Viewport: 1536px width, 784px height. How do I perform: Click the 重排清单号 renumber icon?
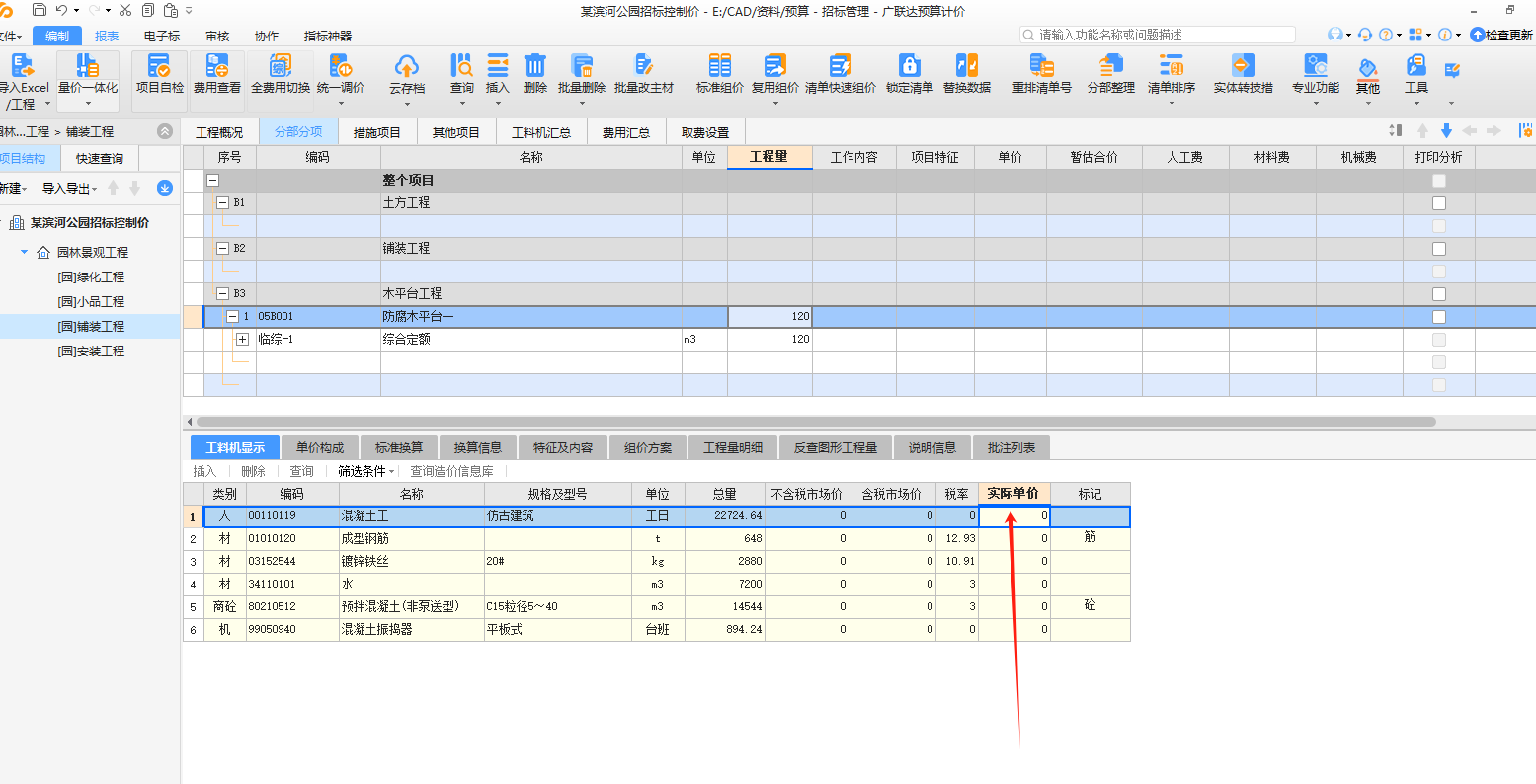pos(1041,66)
